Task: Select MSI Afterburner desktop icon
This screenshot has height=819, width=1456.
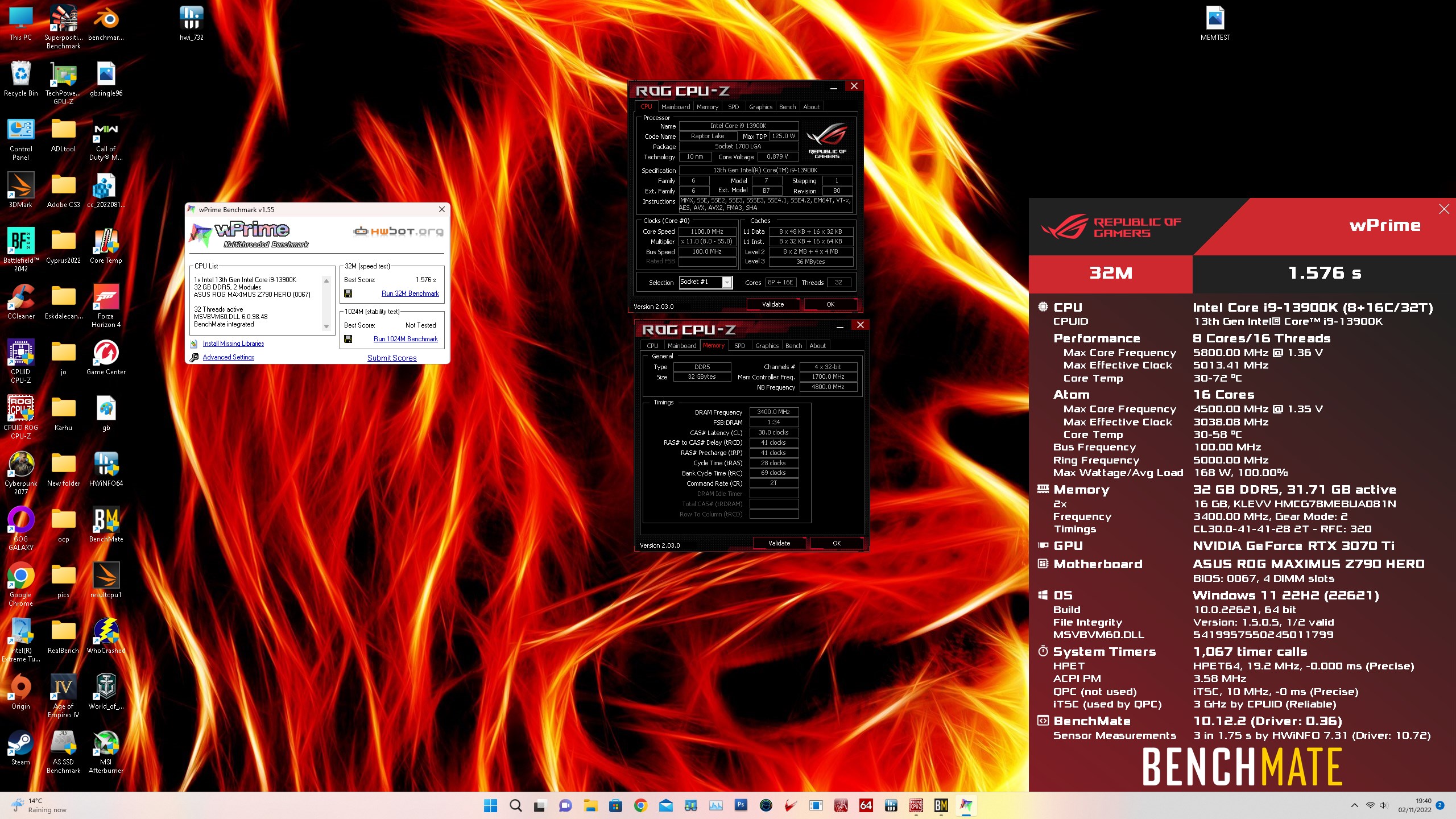Action: click(106, 752)
